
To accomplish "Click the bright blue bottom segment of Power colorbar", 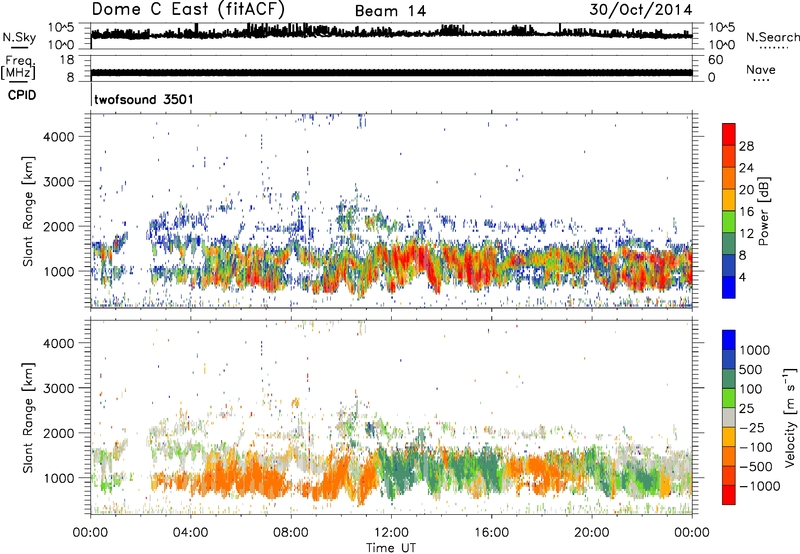I will point(729,287).
